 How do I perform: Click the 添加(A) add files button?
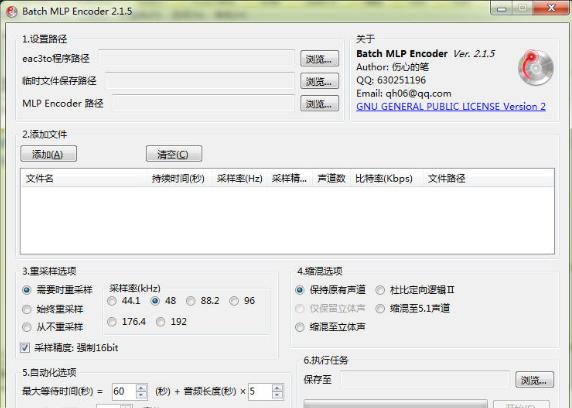point(49,154)
